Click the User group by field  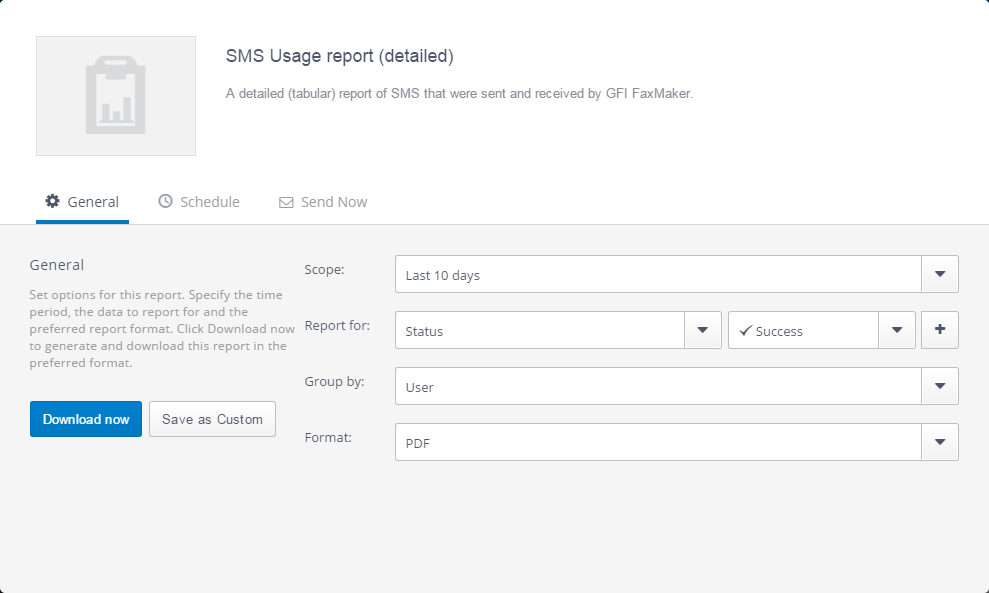[658, 386]
